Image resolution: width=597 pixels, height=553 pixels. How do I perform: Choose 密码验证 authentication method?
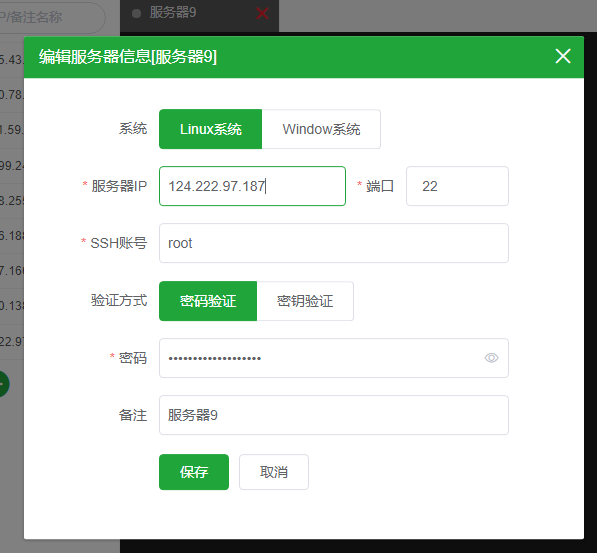(208, 301)
